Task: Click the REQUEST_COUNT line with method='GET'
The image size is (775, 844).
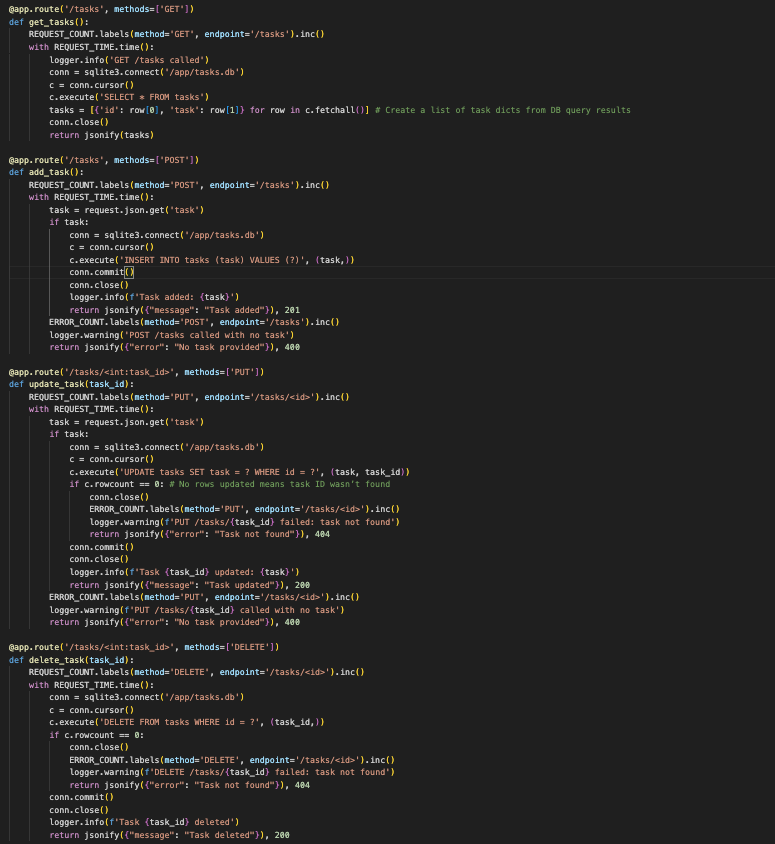Action: pos(177,34)
